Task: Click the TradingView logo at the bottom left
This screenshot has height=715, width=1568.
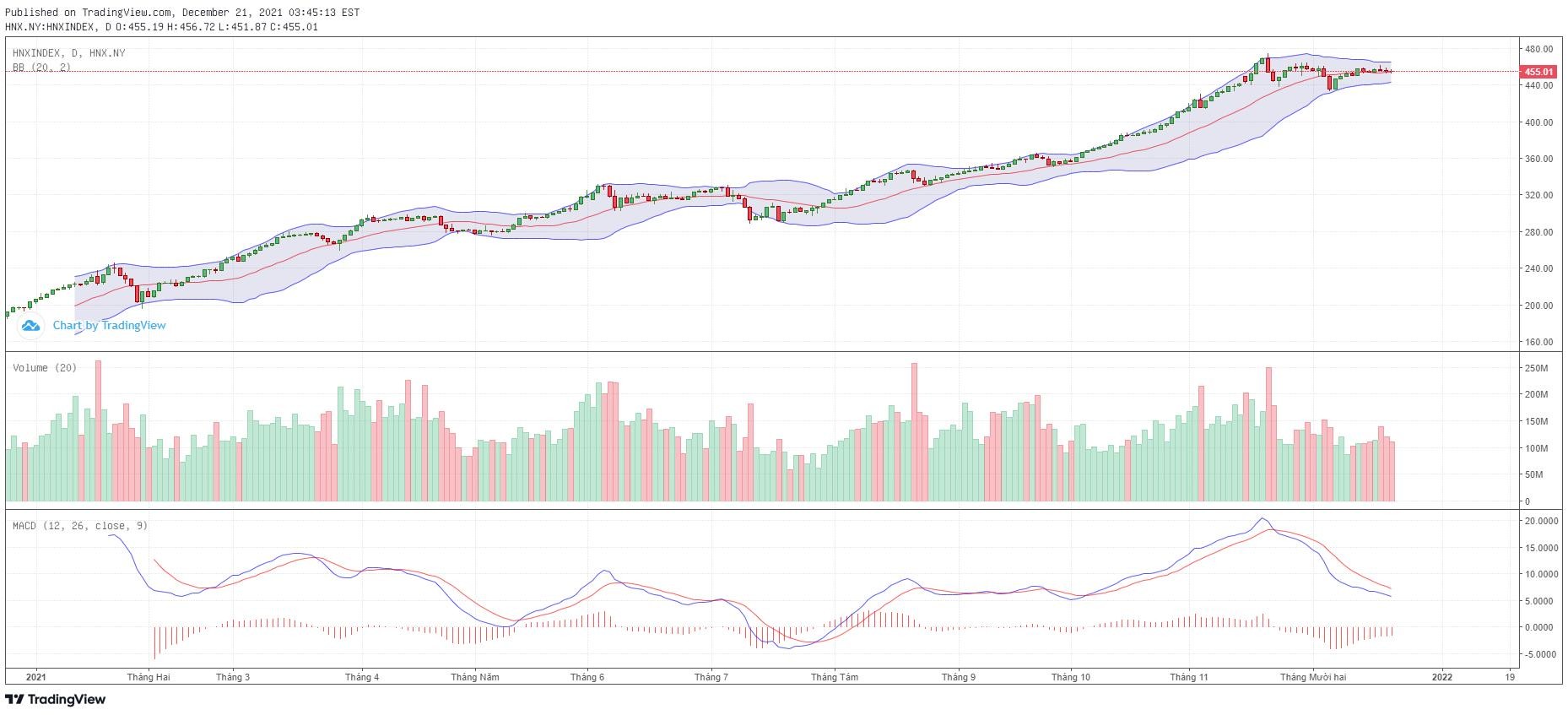Action: coord(56,699)
